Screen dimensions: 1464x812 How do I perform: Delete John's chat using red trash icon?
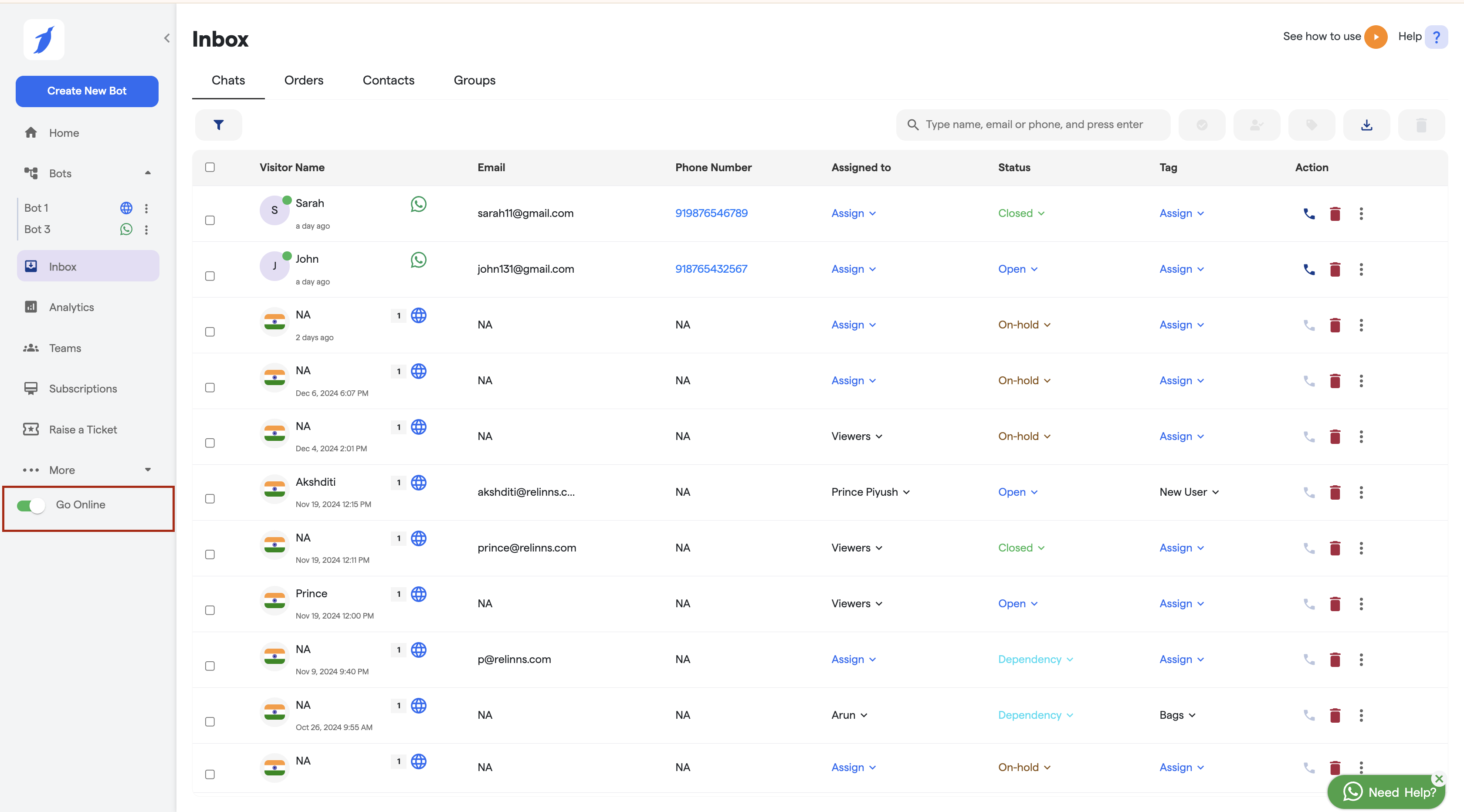click(x=1335, y=269)
